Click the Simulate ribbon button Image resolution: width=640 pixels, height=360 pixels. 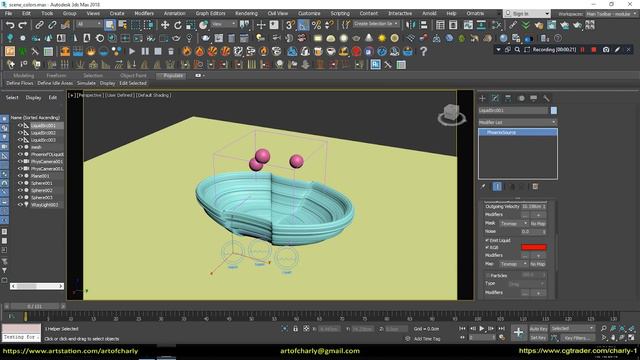(x=86, y=83)
